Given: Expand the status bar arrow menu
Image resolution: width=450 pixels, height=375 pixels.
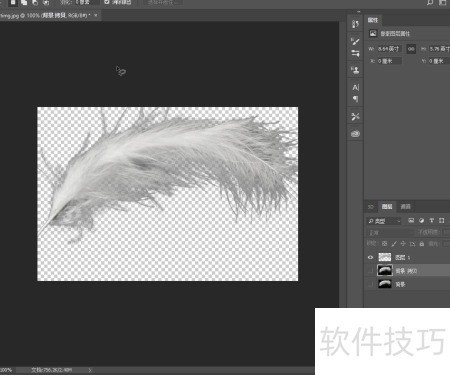Looking at the screenshot, I should coord(90,370).
